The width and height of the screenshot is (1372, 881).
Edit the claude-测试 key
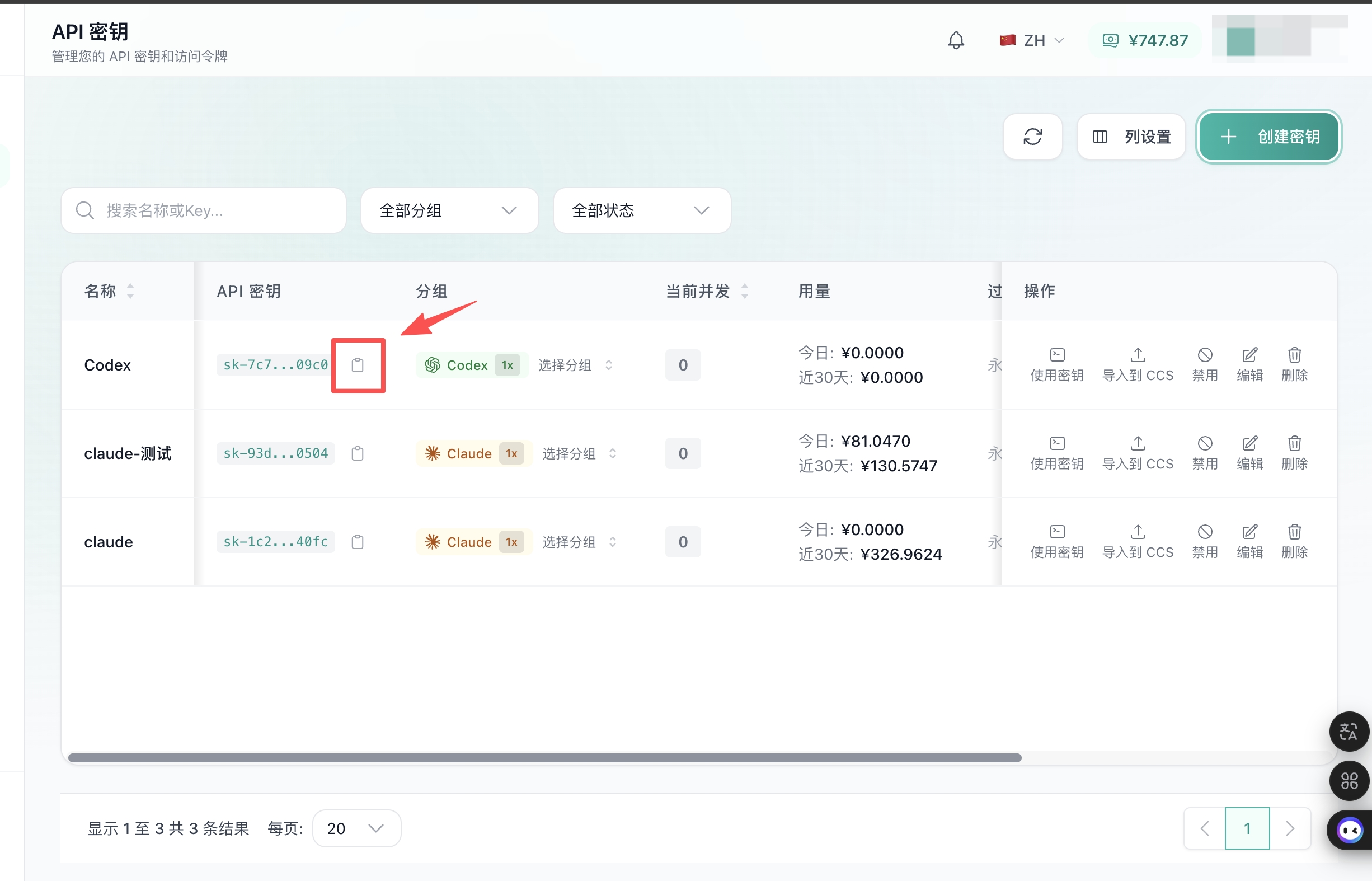pyautogui.click(x=1249, y=453)
